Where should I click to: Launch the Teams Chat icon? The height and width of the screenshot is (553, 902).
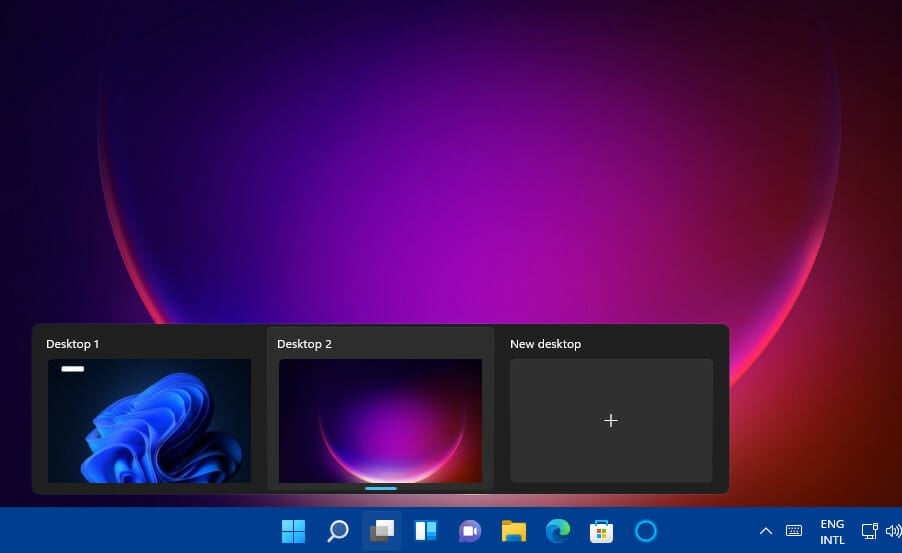click(469, 531)
